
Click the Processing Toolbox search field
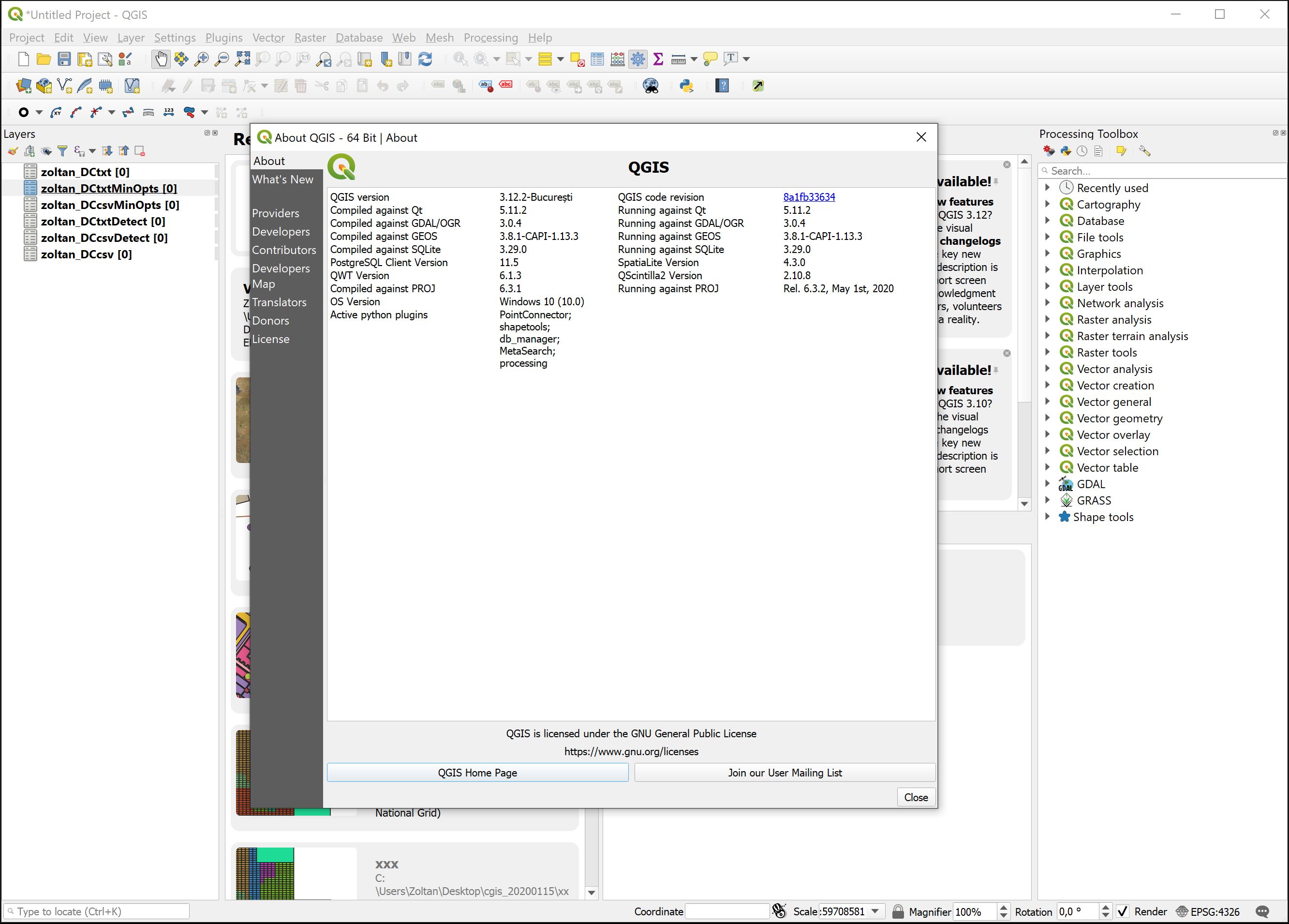[1159, 171]
